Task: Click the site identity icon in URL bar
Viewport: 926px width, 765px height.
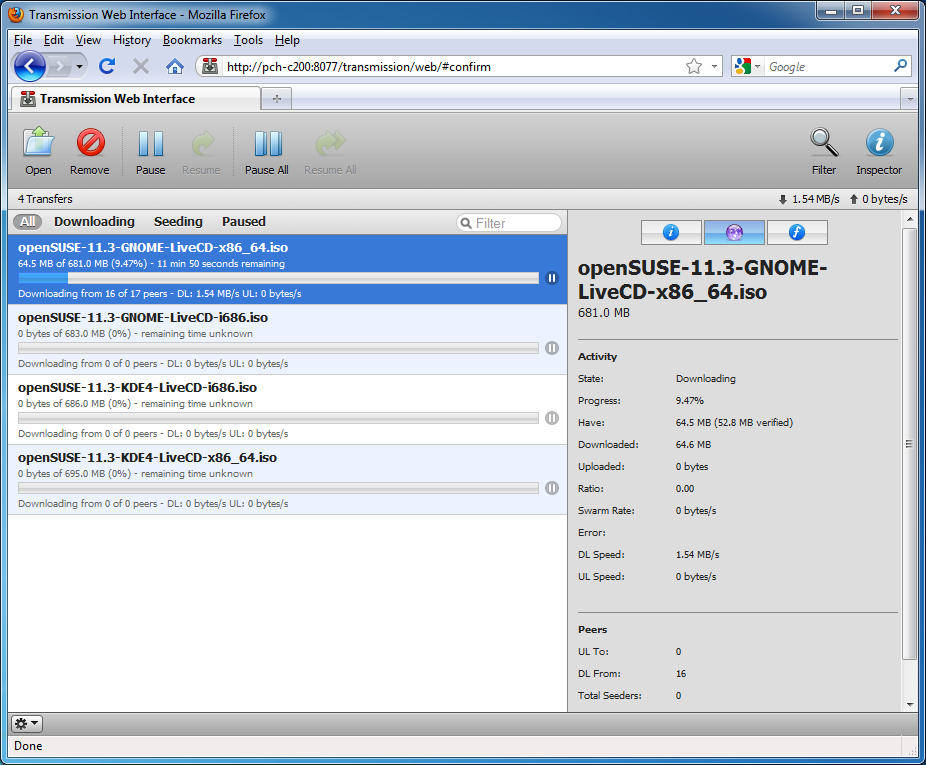Action: (210, 66)
